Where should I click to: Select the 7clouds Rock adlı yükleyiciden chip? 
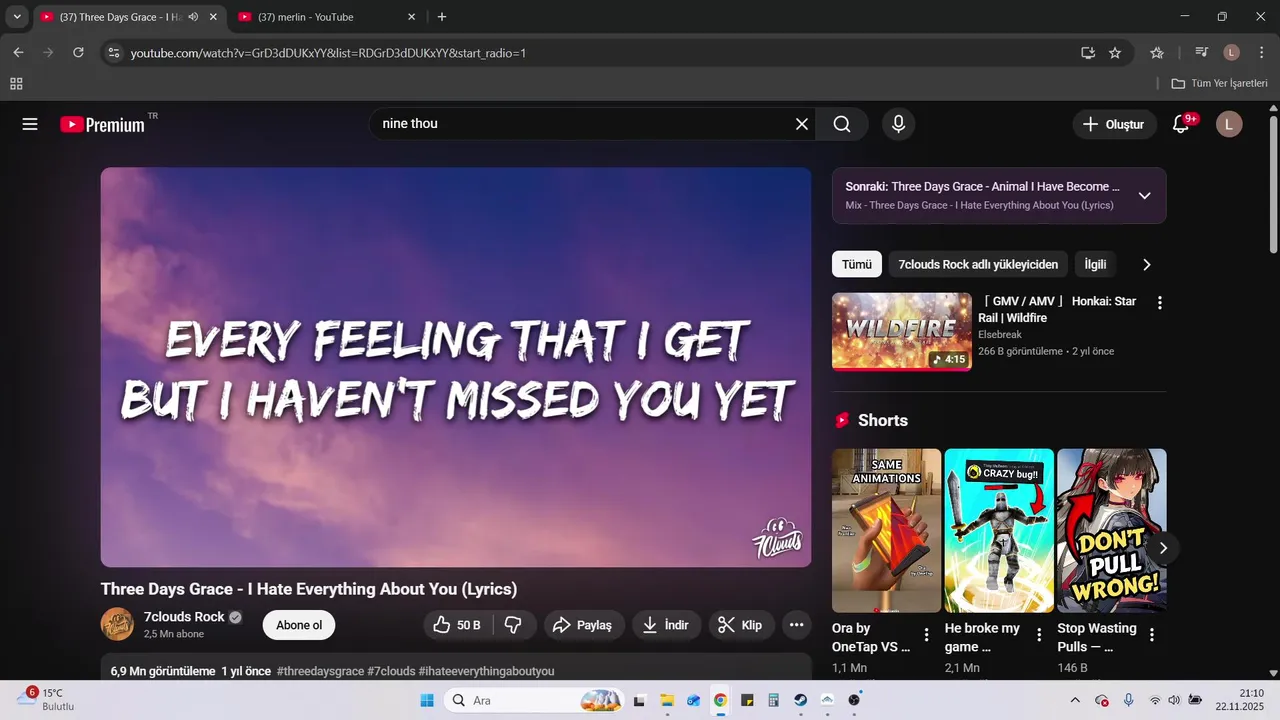tap(978, 264)
